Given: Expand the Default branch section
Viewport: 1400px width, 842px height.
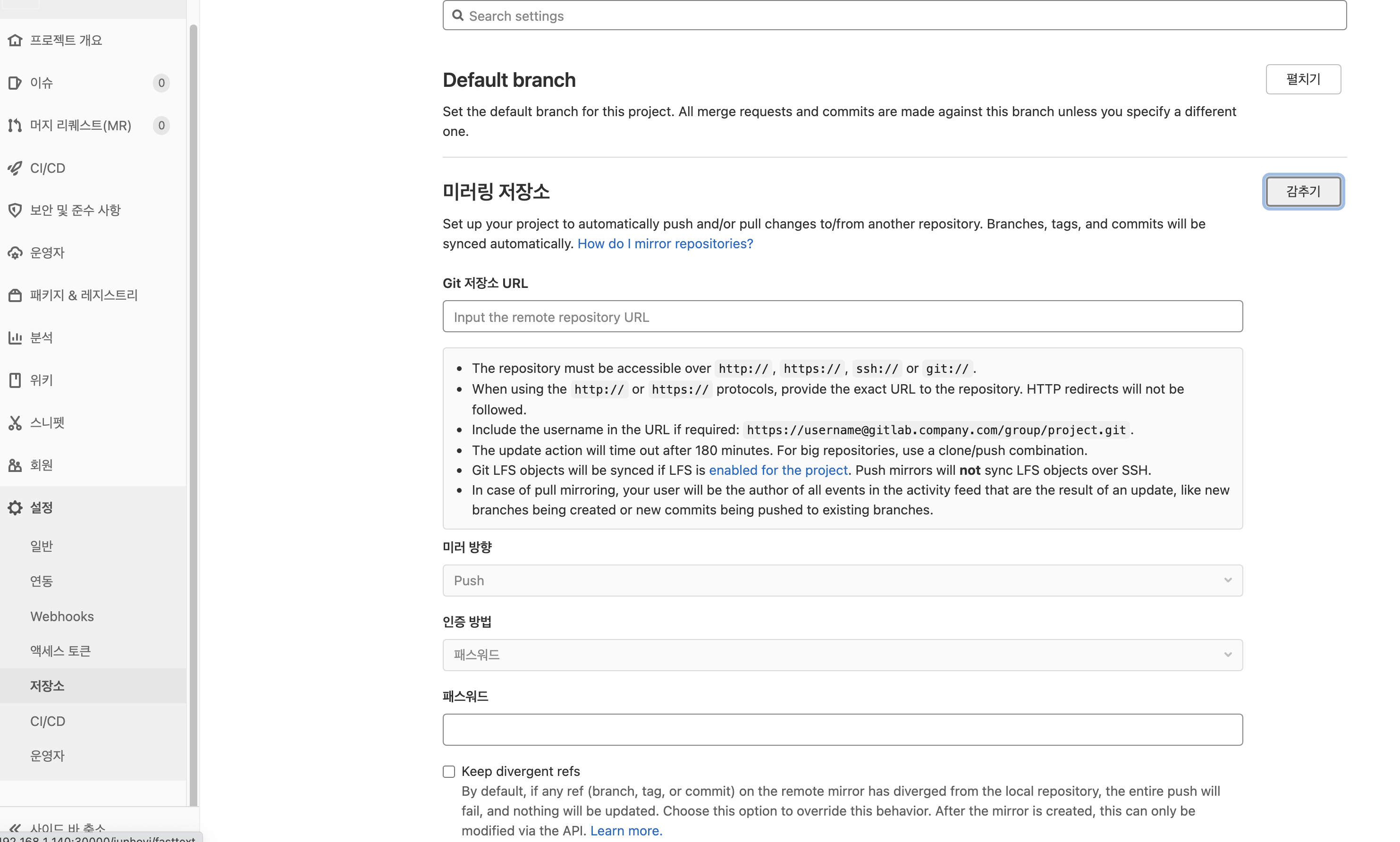Looking at the screenshot, I should click(x=1303, y=79).
